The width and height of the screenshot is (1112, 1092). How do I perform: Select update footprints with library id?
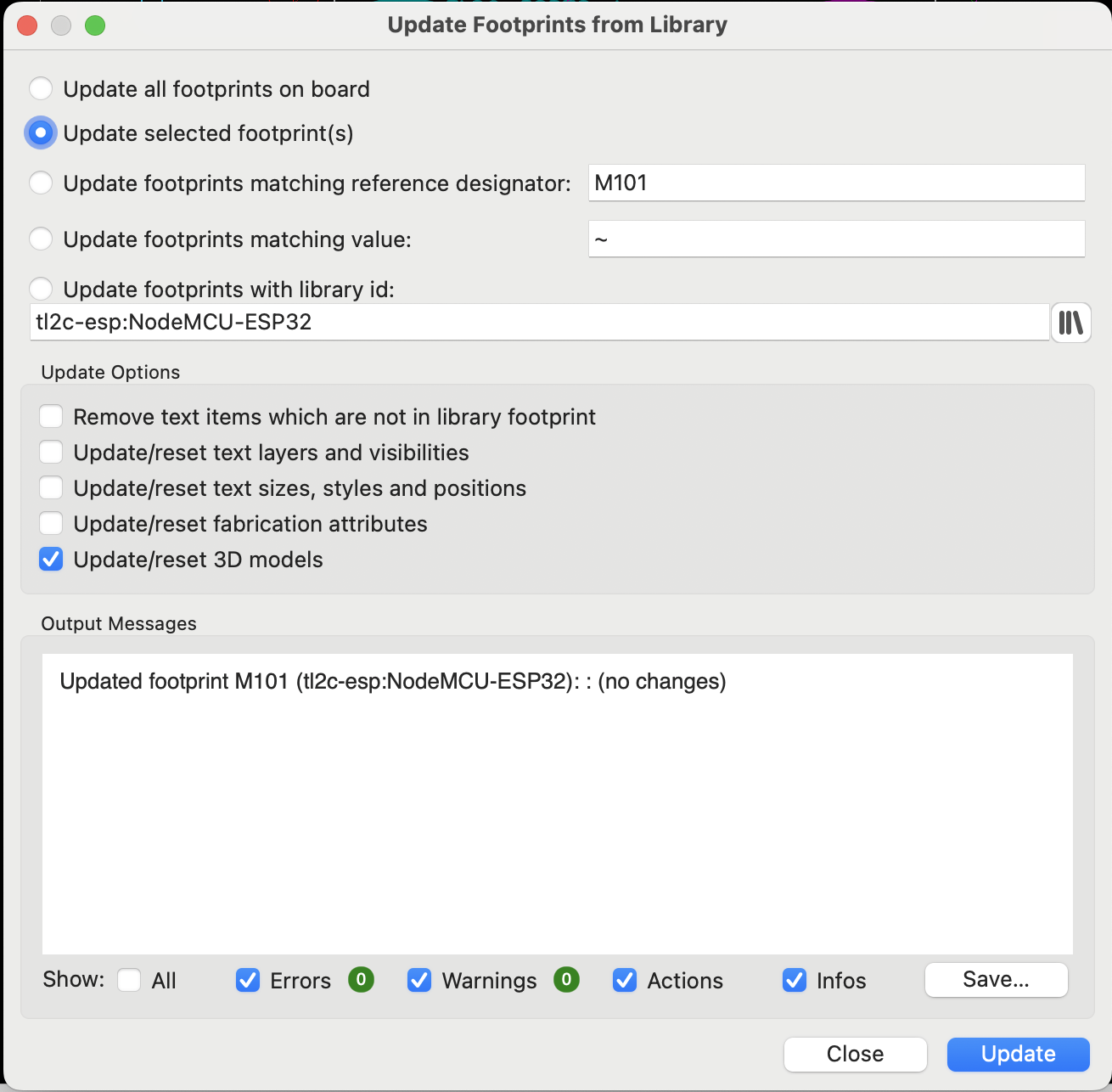[x=41, y=290]
